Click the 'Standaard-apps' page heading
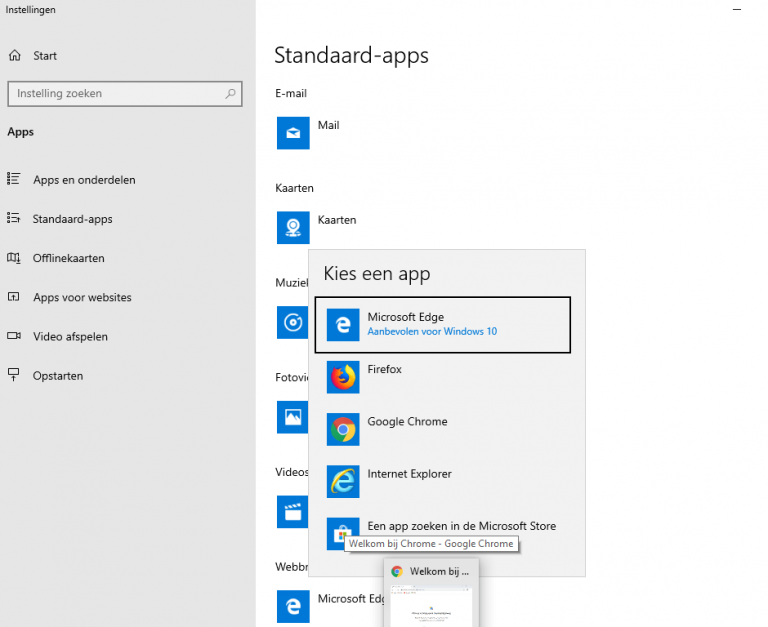The image size is (768, 627). pos(351,55)
